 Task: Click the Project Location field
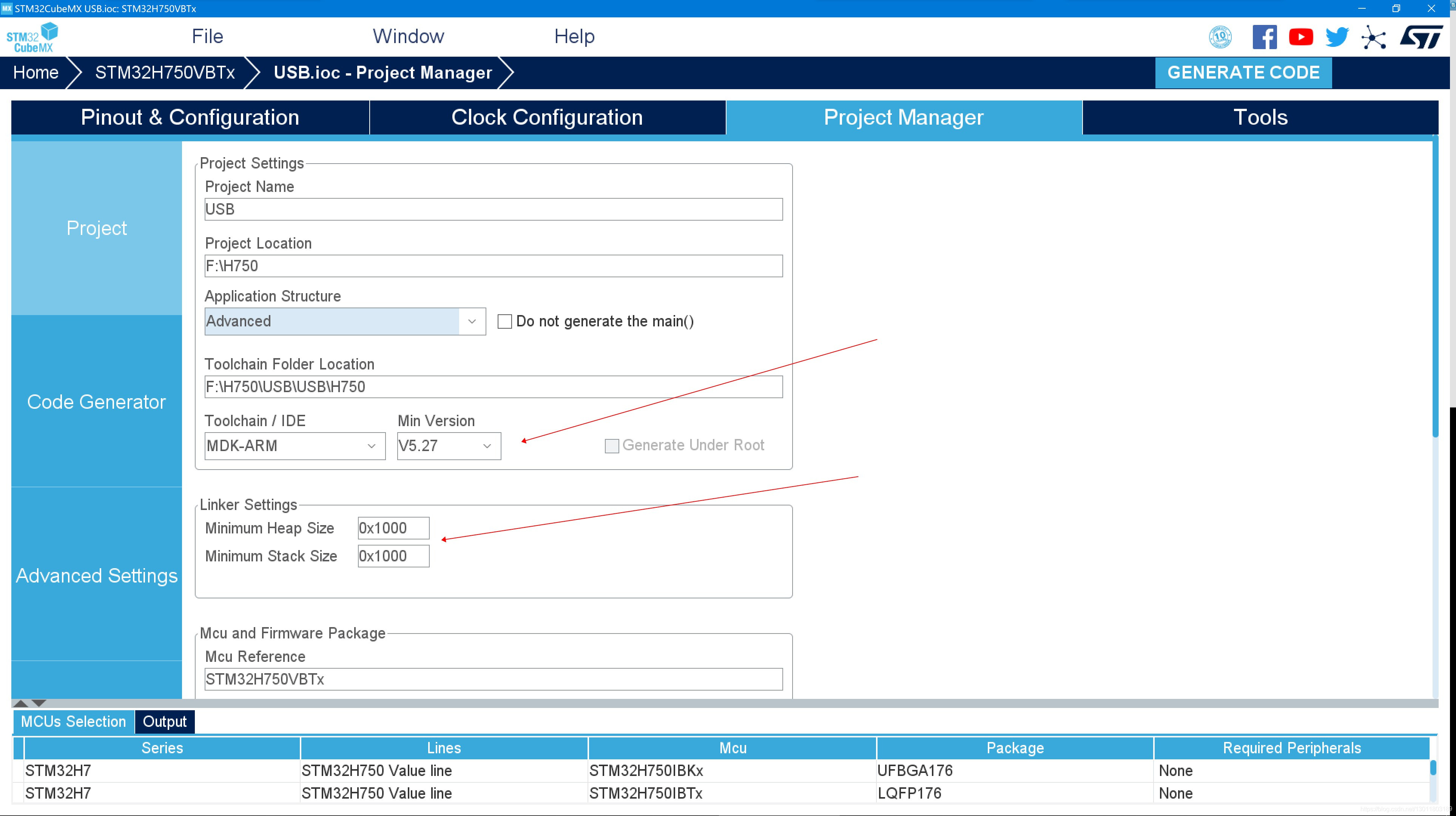click(x=494, y=266)
